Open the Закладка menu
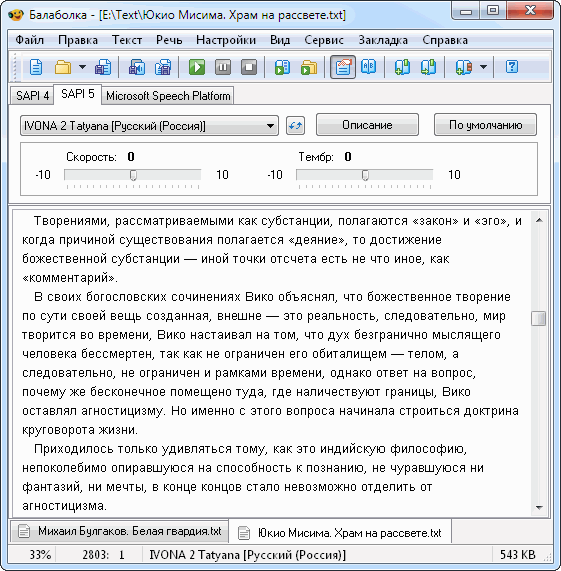Image resolution: width=561 pixels, height=571 pixels. pyautogui.click(x=383, y=40)
